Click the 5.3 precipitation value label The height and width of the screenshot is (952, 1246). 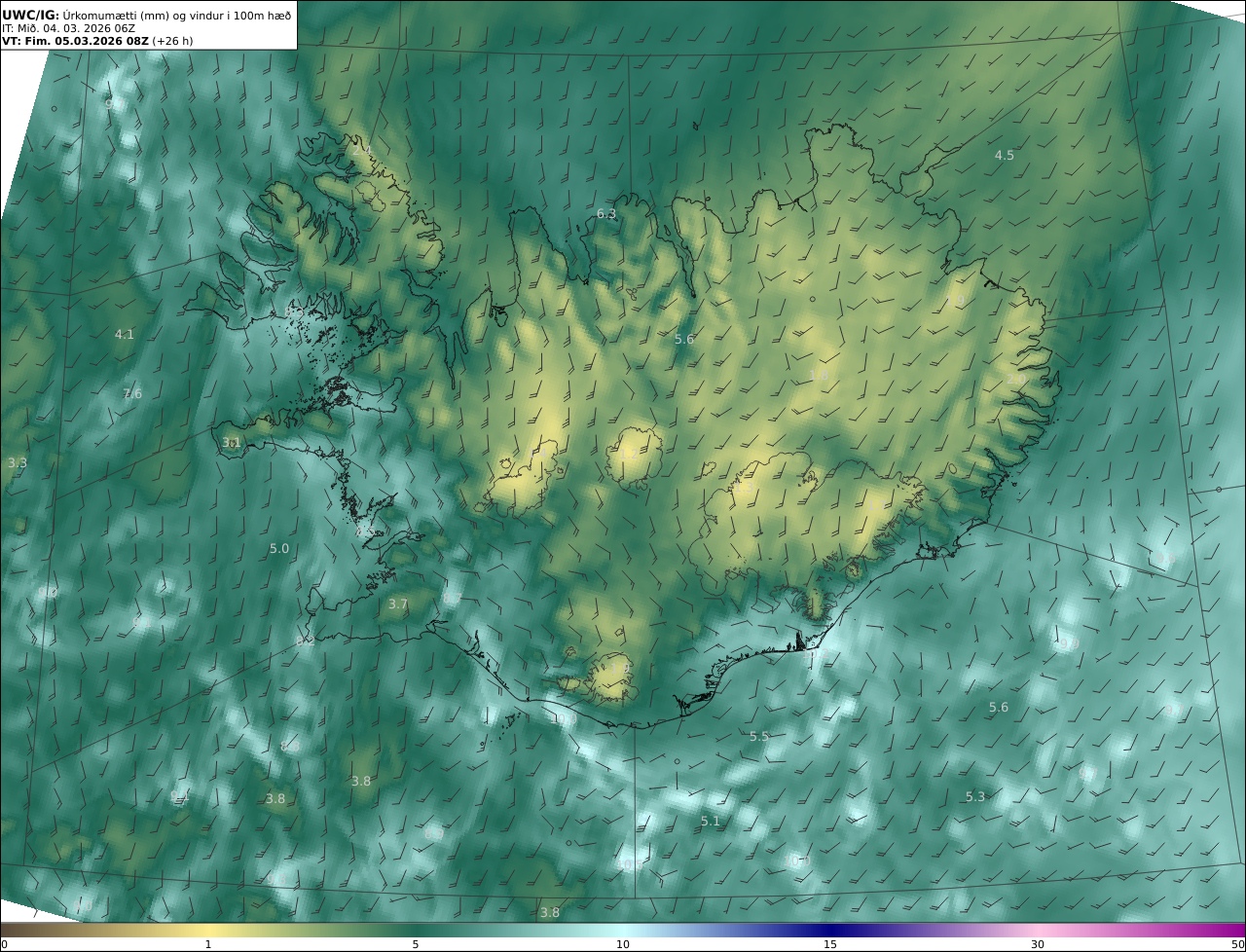(x=975, y=797)
